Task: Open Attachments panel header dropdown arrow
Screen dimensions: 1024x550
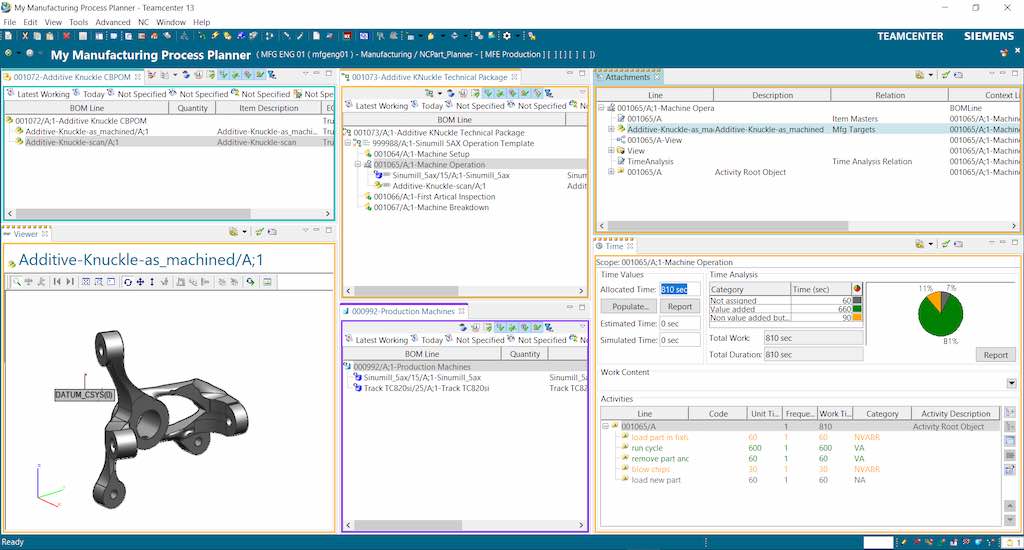Action: tap(931, 75)
